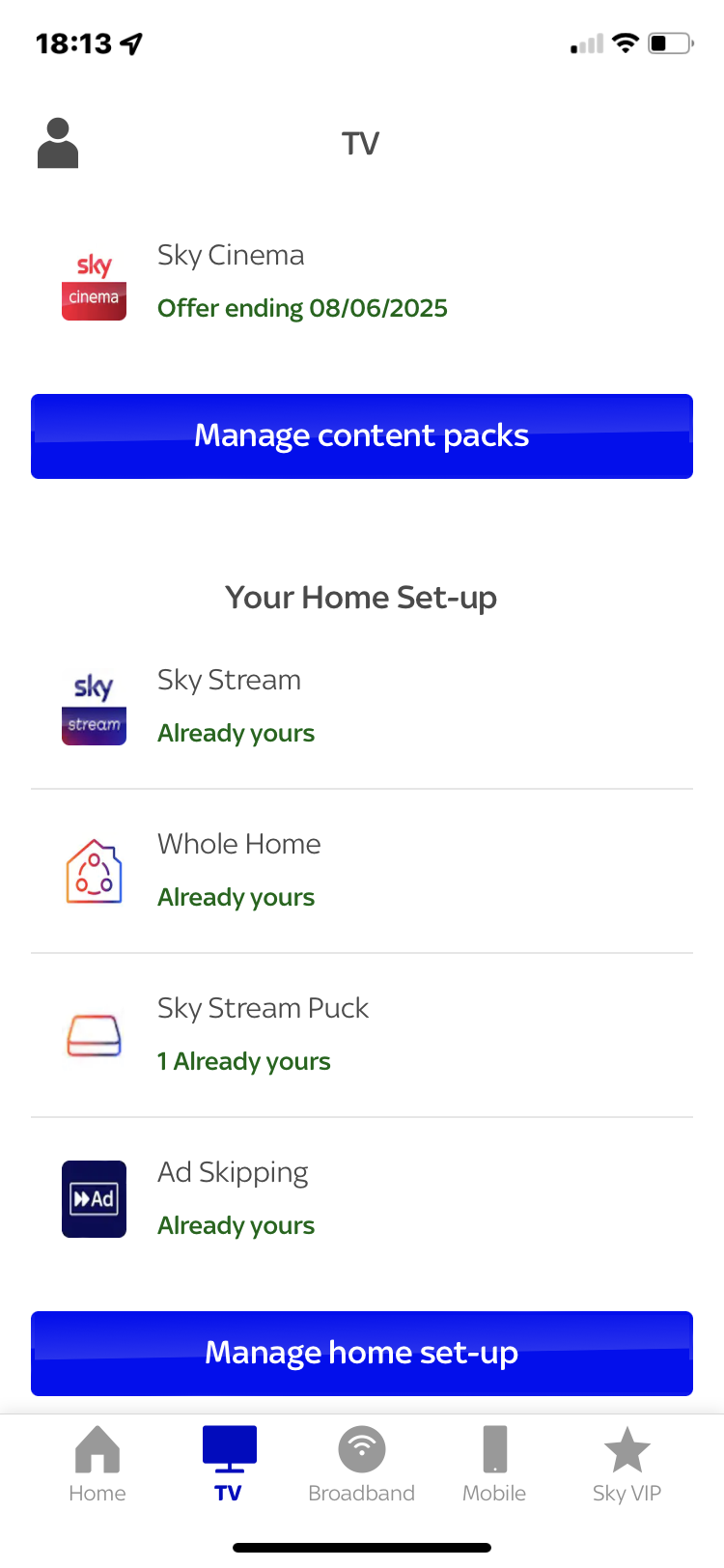Tap the Sky Stream Puck icon
This screenshot has width=724, height=1568.
click(94, 1036)
